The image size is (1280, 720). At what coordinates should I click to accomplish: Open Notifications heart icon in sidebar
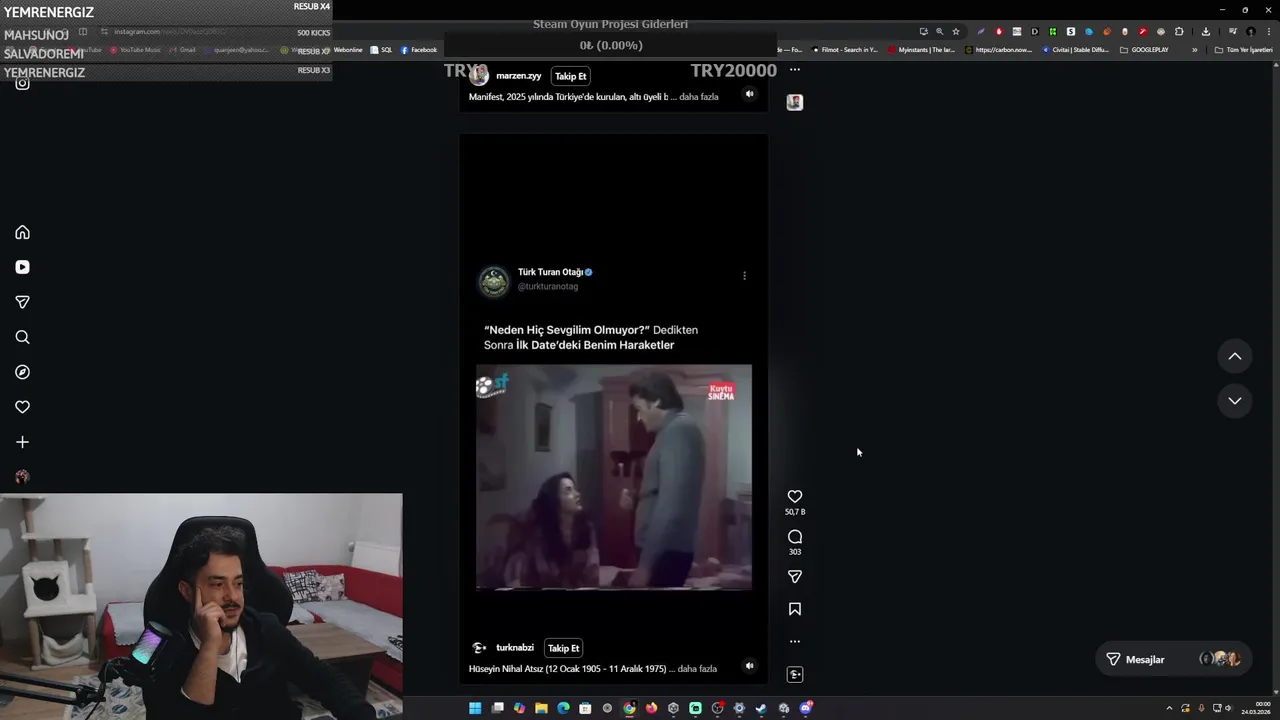click(x=22, y=407)
